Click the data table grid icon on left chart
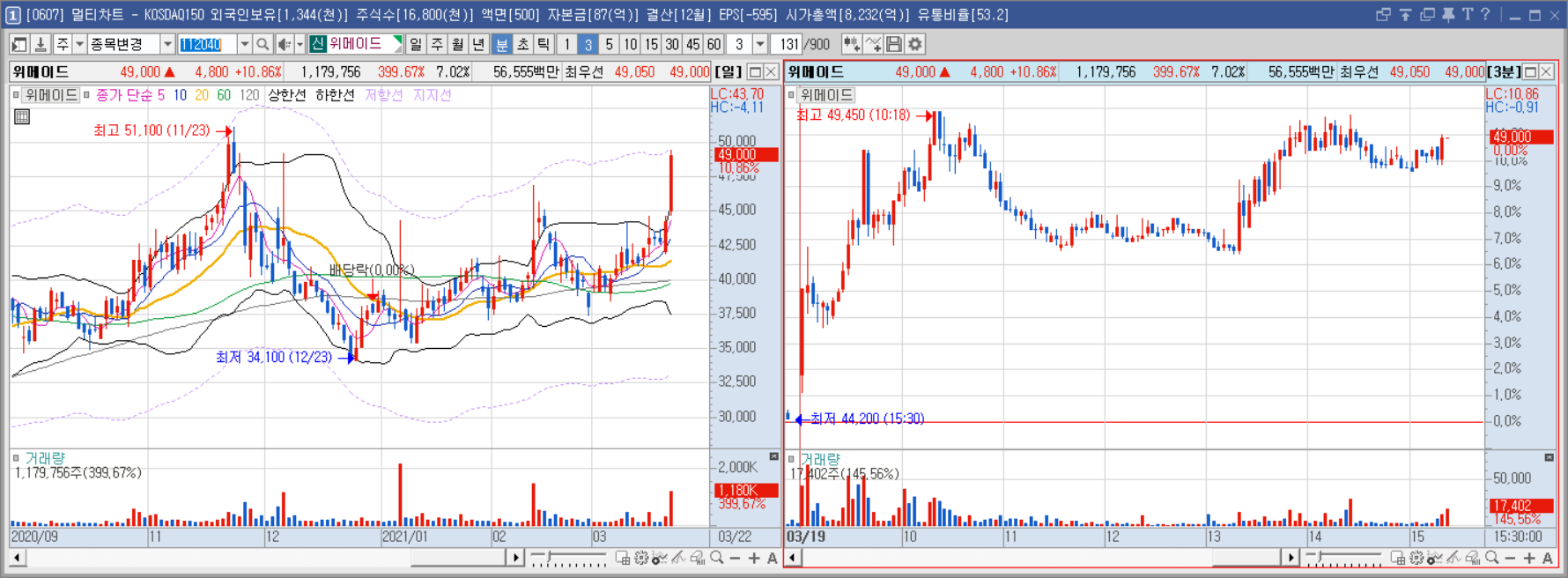1568x578 pixels. coord(22,116)
